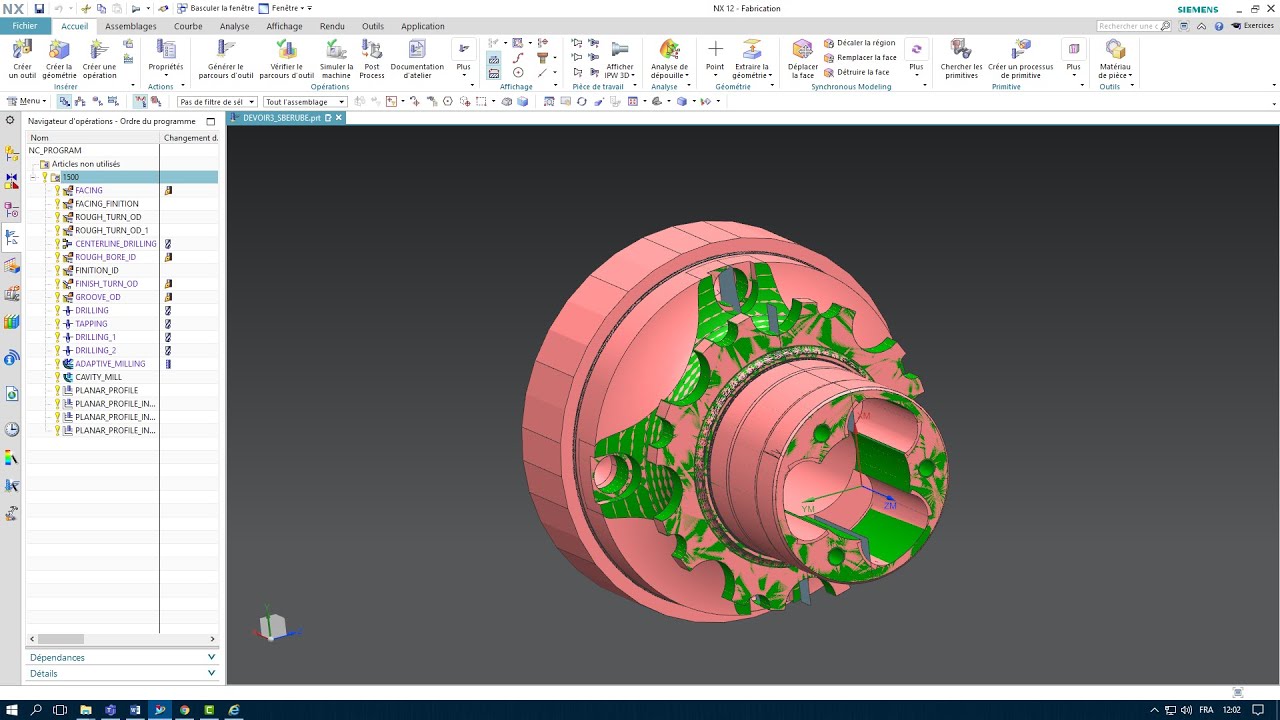
Task: Switch to the Assemblages tab
Action: [x=131, y=26]
